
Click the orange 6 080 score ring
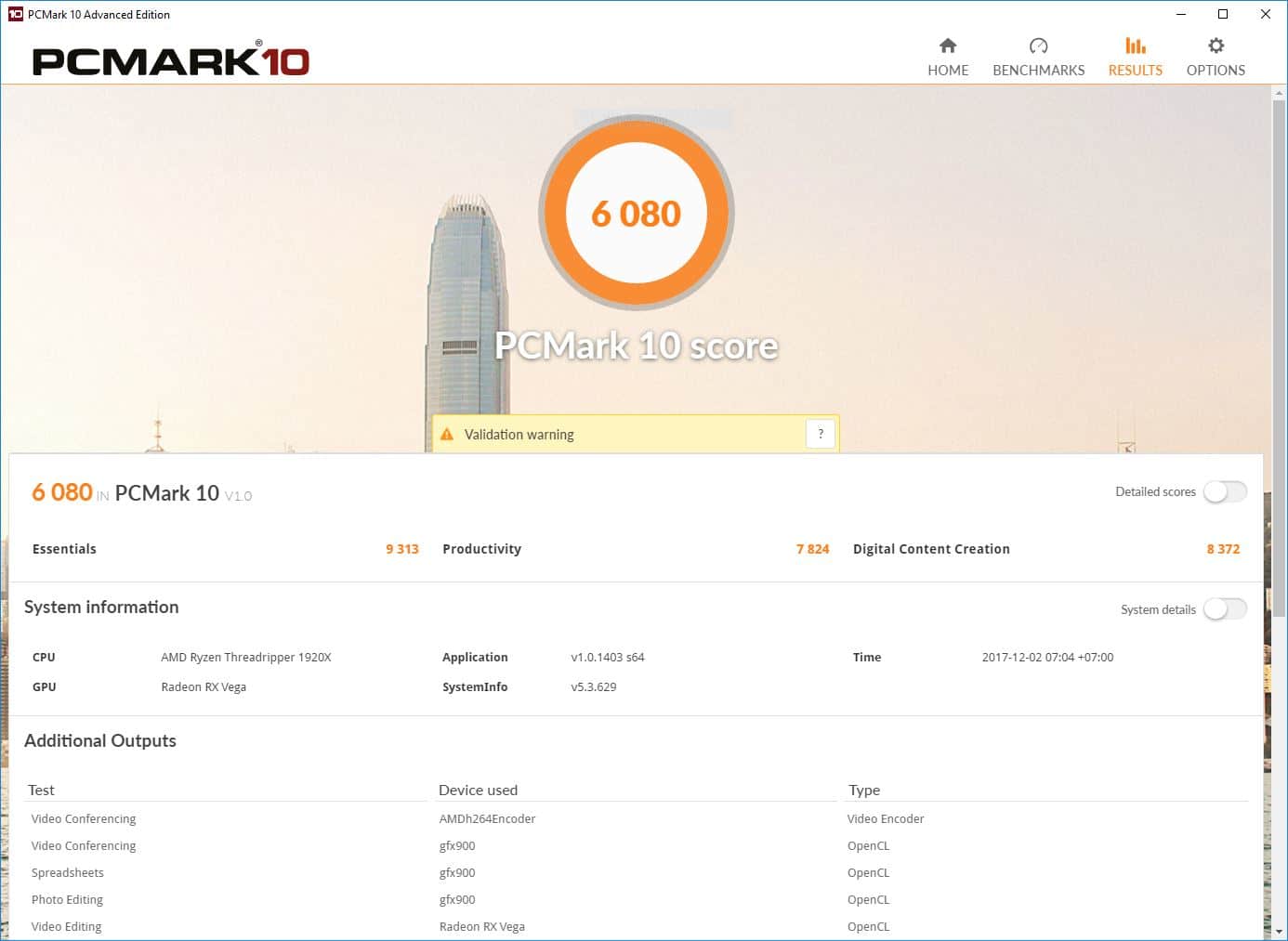click(637, 213)
